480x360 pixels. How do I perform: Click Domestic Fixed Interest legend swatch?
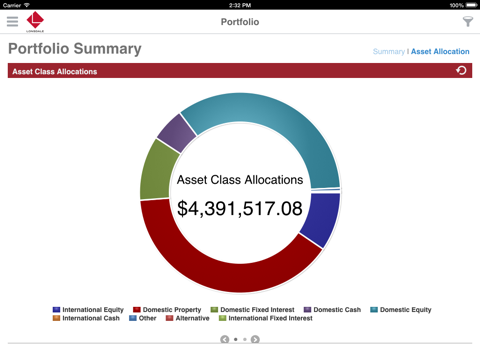[214, 310]
